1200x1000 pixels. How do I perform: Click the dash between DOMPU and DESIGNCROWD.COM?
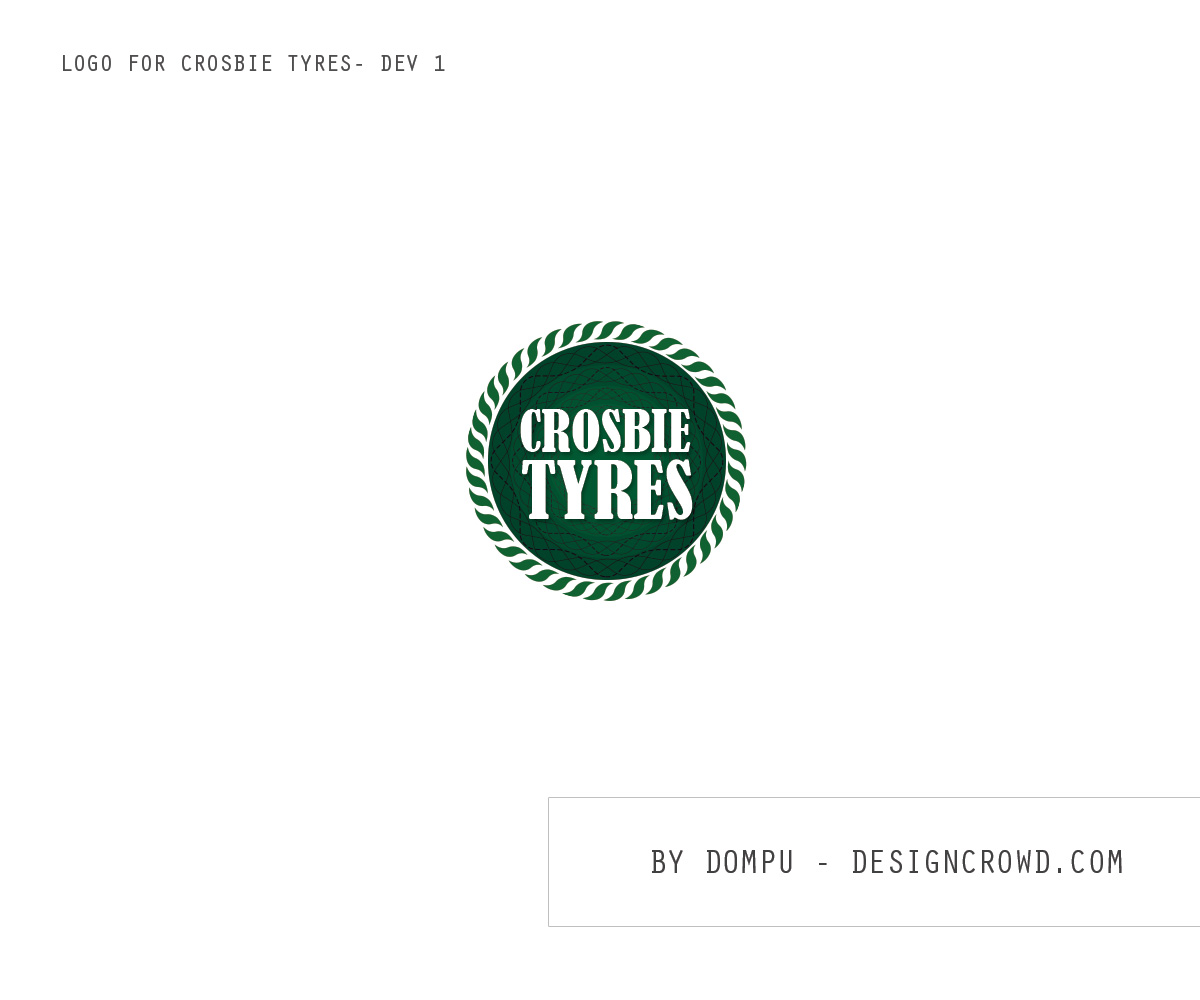824,863
